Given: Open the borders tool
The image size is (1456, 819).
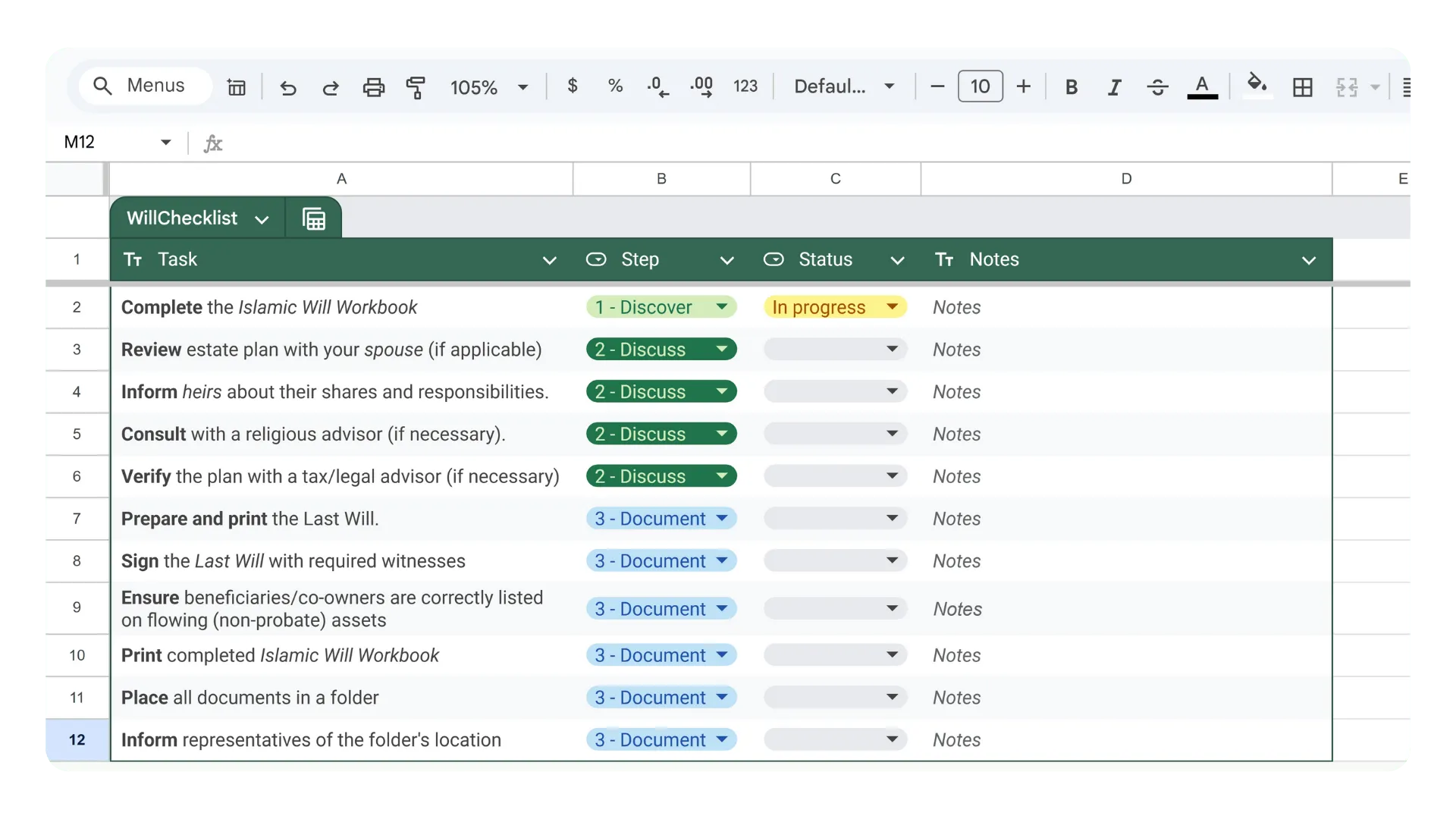Looking at the screenshot, I should coord(1303,87).
